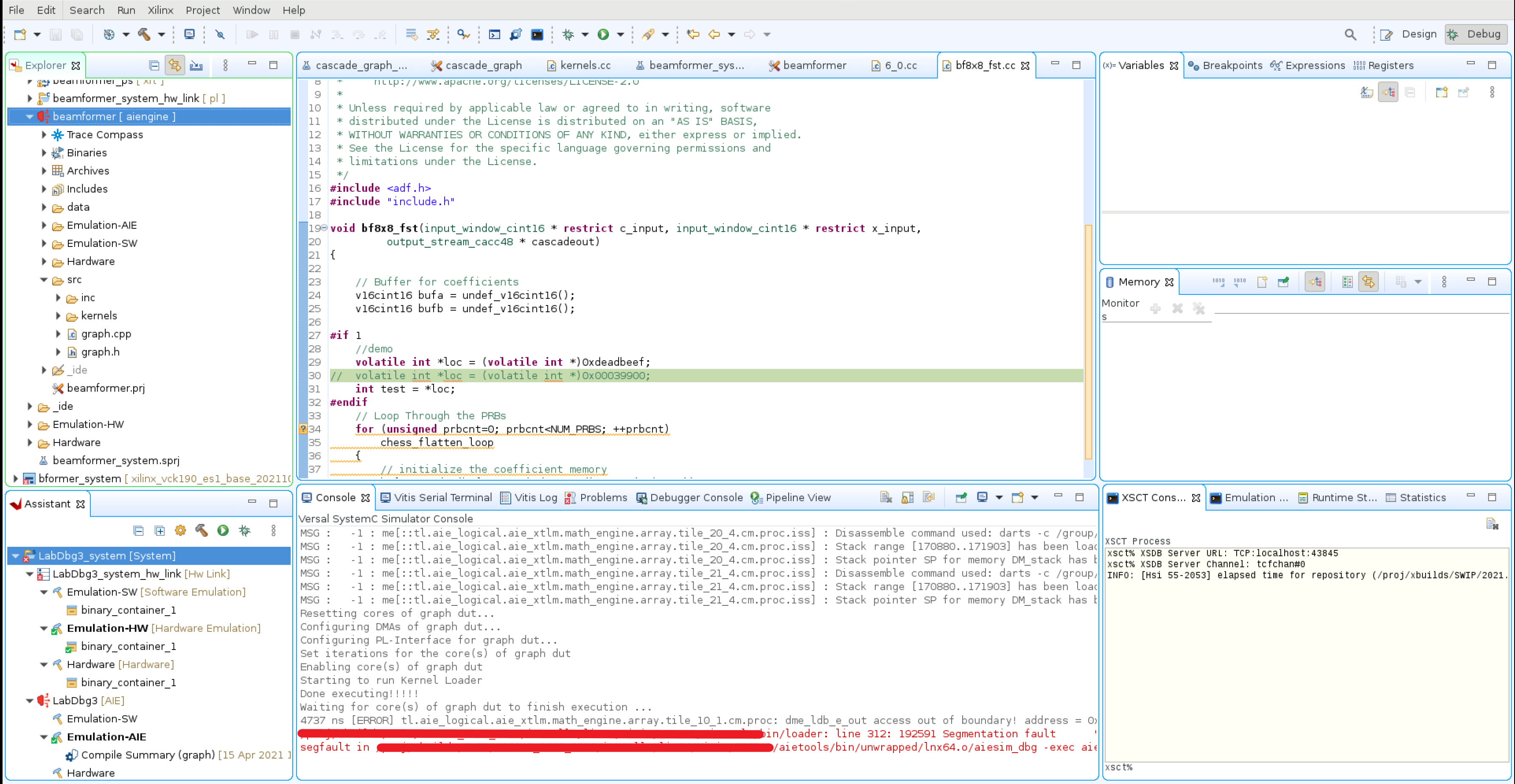Click the toolbar search magnifier icon

1350,35
